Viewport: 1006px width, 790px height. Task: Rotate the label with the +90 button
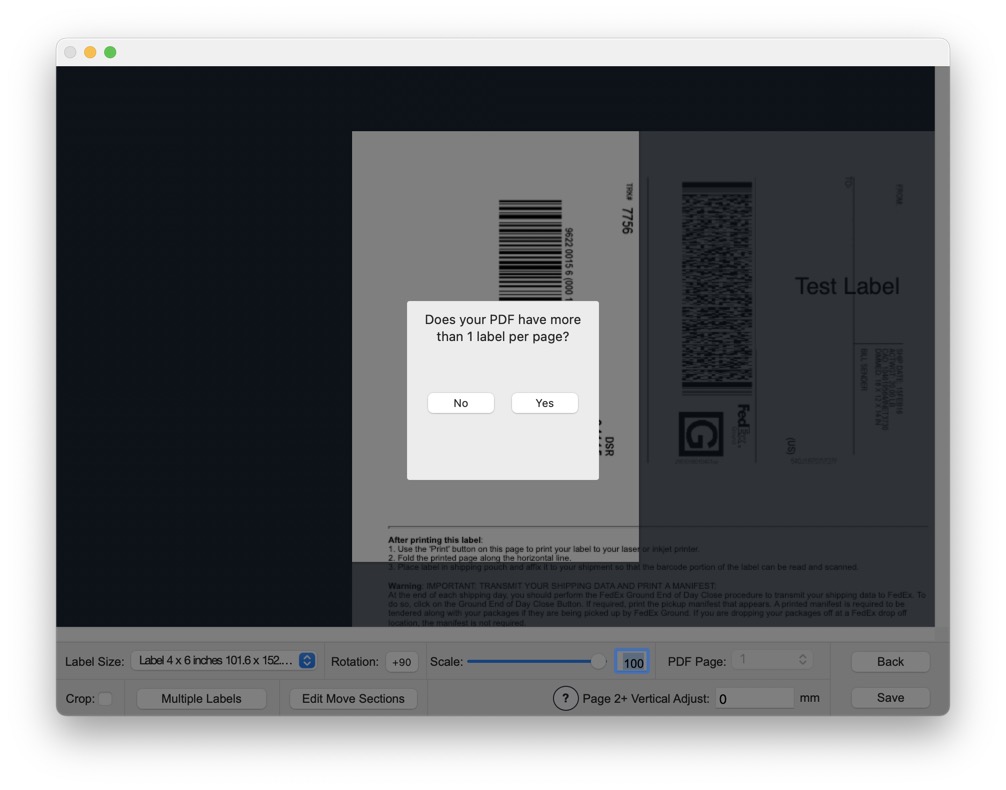(402, 662)
